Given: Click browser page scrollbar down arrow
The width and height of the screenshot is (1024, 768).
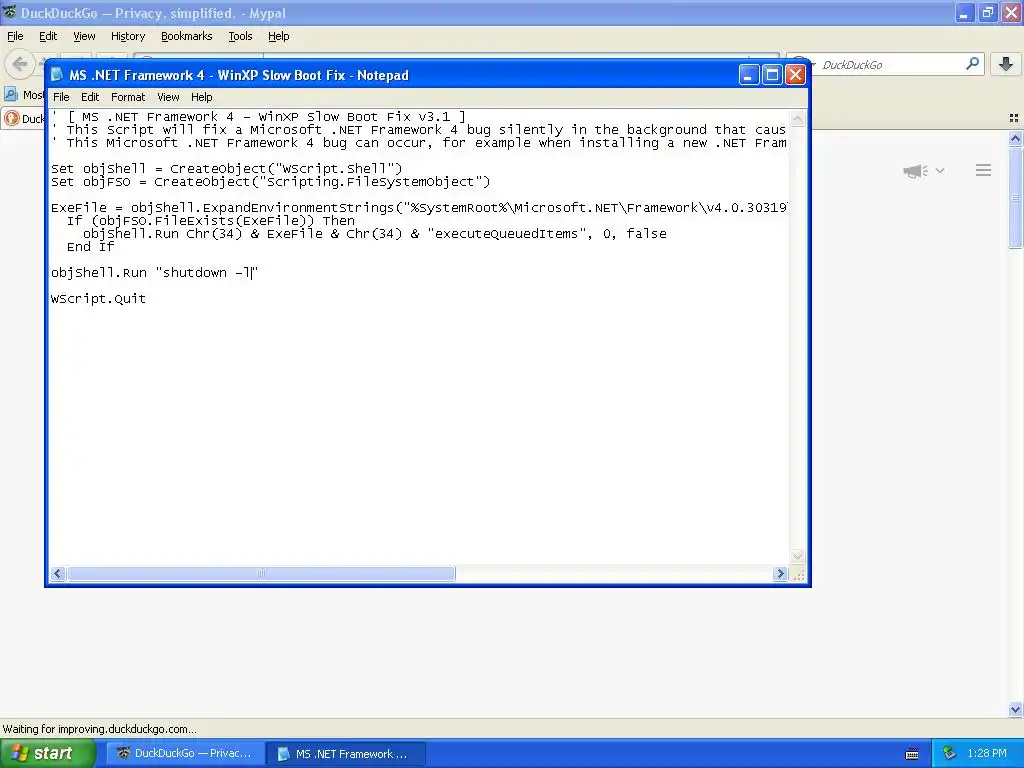Looking at the screenshot, I should (1015, 709).
